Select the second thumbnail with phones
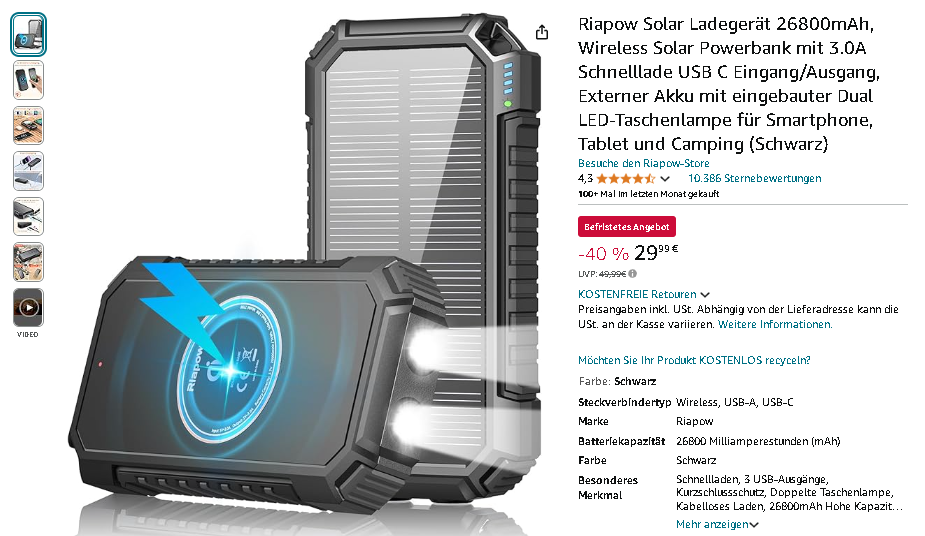 (x=28, y=80)
